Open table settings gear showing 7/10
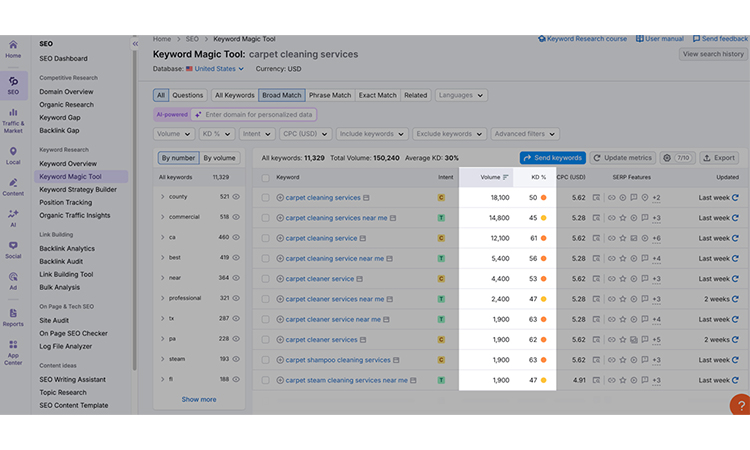This screenshot has height=450, width=750. pyautogui.click(x=677, y=158)
